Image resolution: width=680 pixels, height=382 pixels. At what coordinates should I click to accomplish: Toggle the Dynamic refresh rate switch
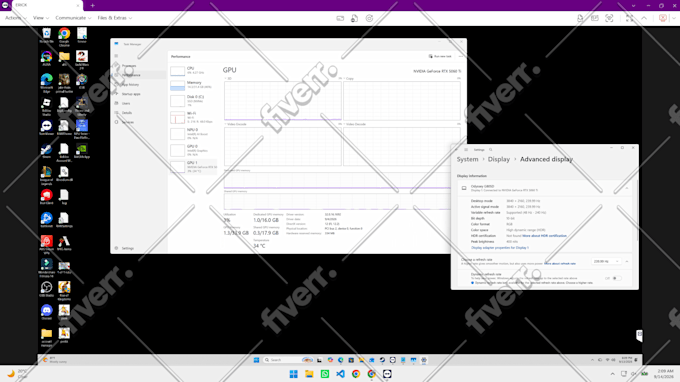tap(617, 278)
